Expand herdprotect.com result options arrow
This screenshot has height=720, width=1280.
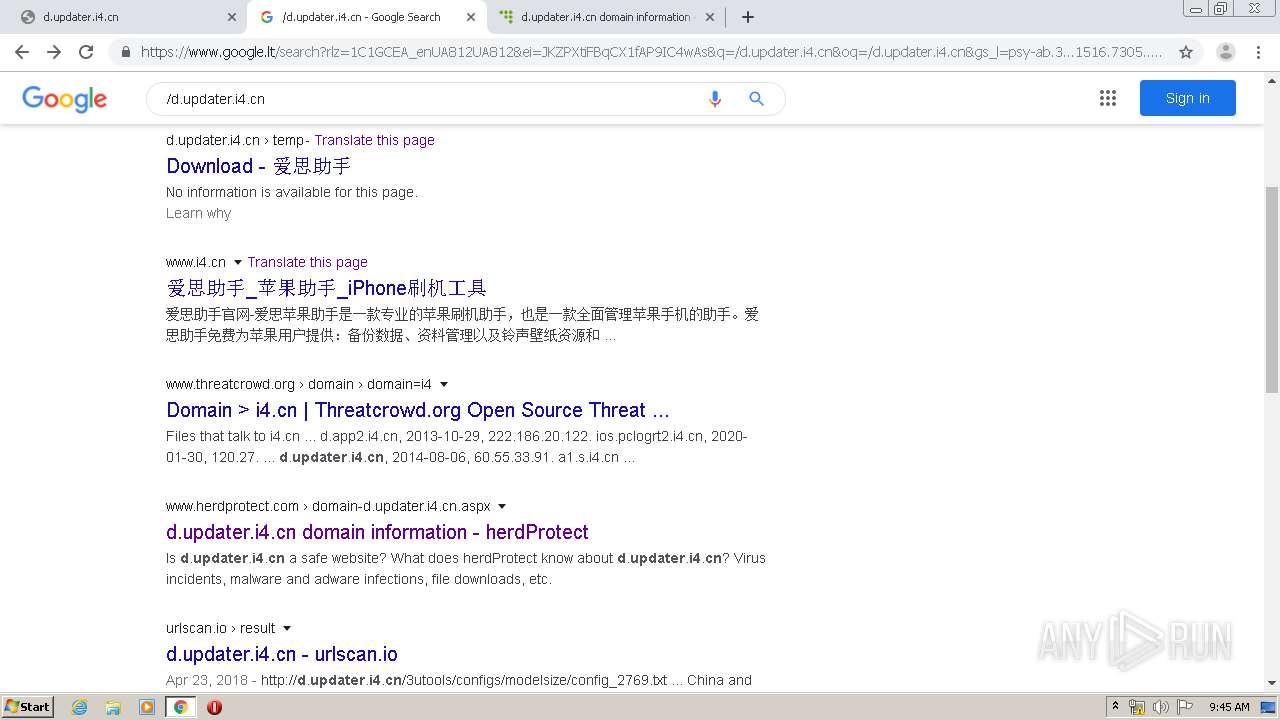tap(502, 506)
